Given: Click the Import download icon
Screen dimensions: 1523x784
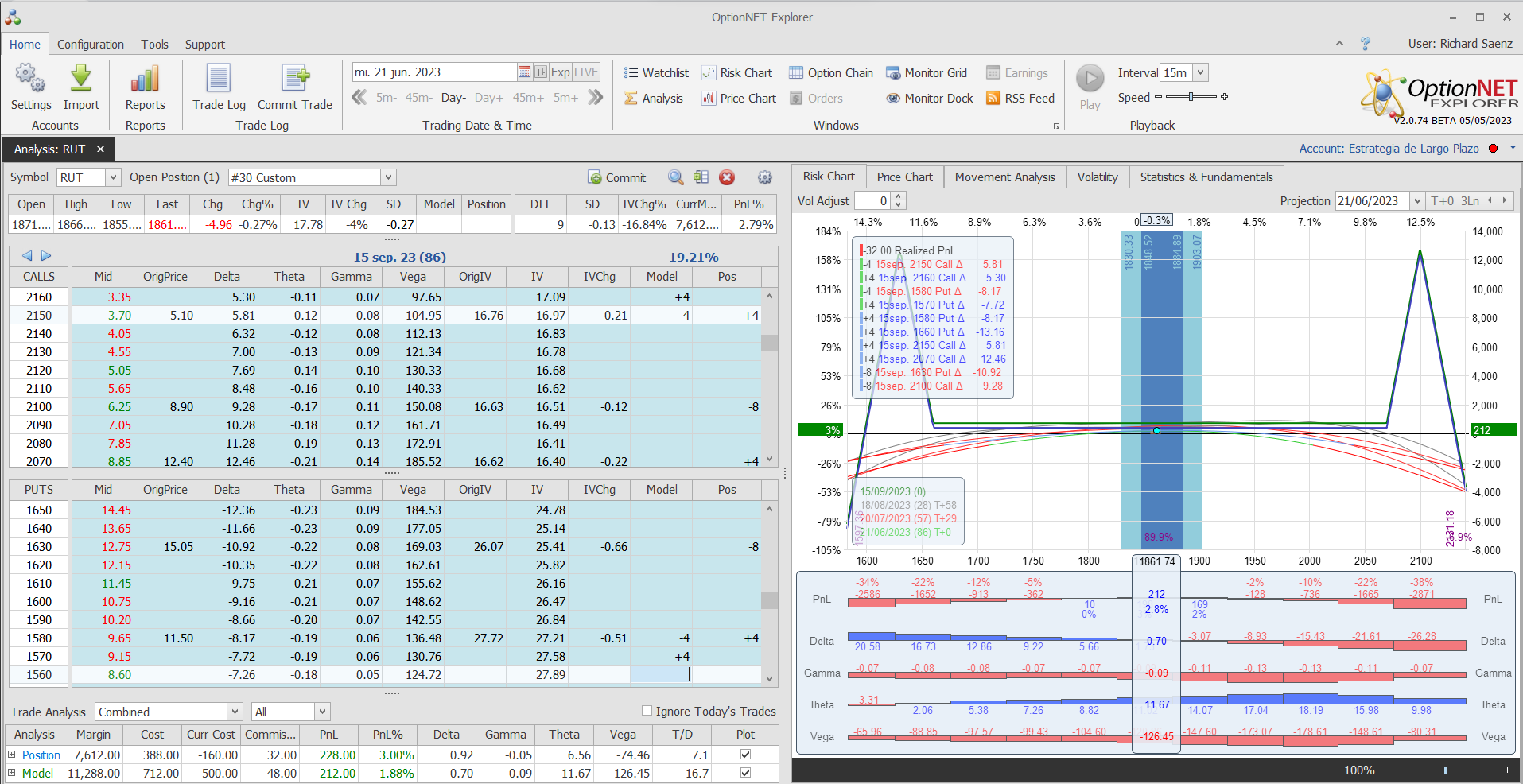Looking at the screenshot, I should click(x=81, y=80).
